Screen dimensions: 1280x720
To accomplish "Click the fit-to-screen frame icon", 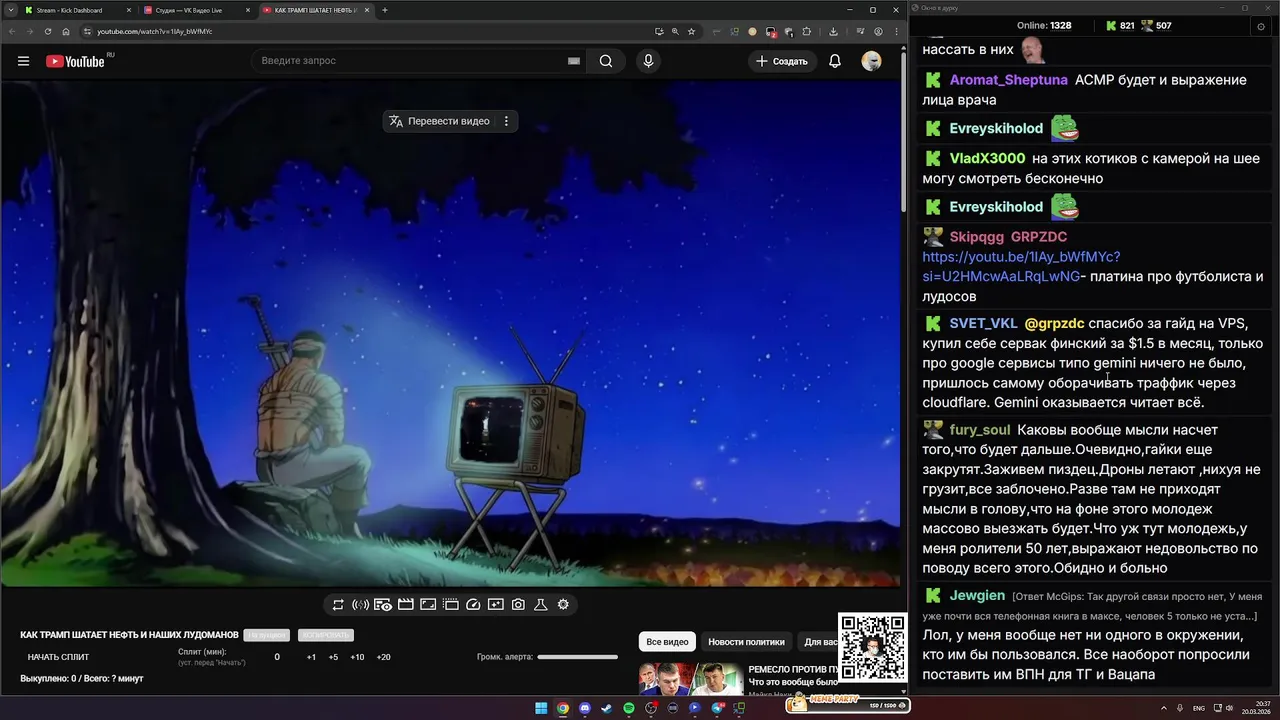I will click(428, 604).
